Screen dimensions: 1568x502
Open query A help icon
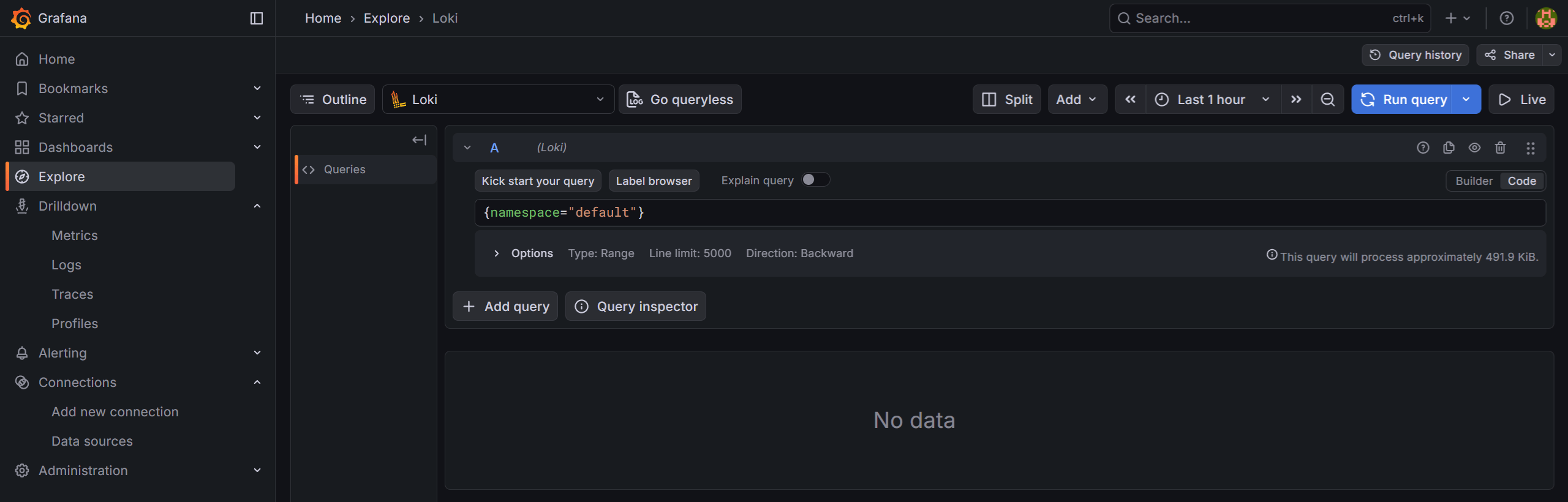click(x=1423, y=148)
